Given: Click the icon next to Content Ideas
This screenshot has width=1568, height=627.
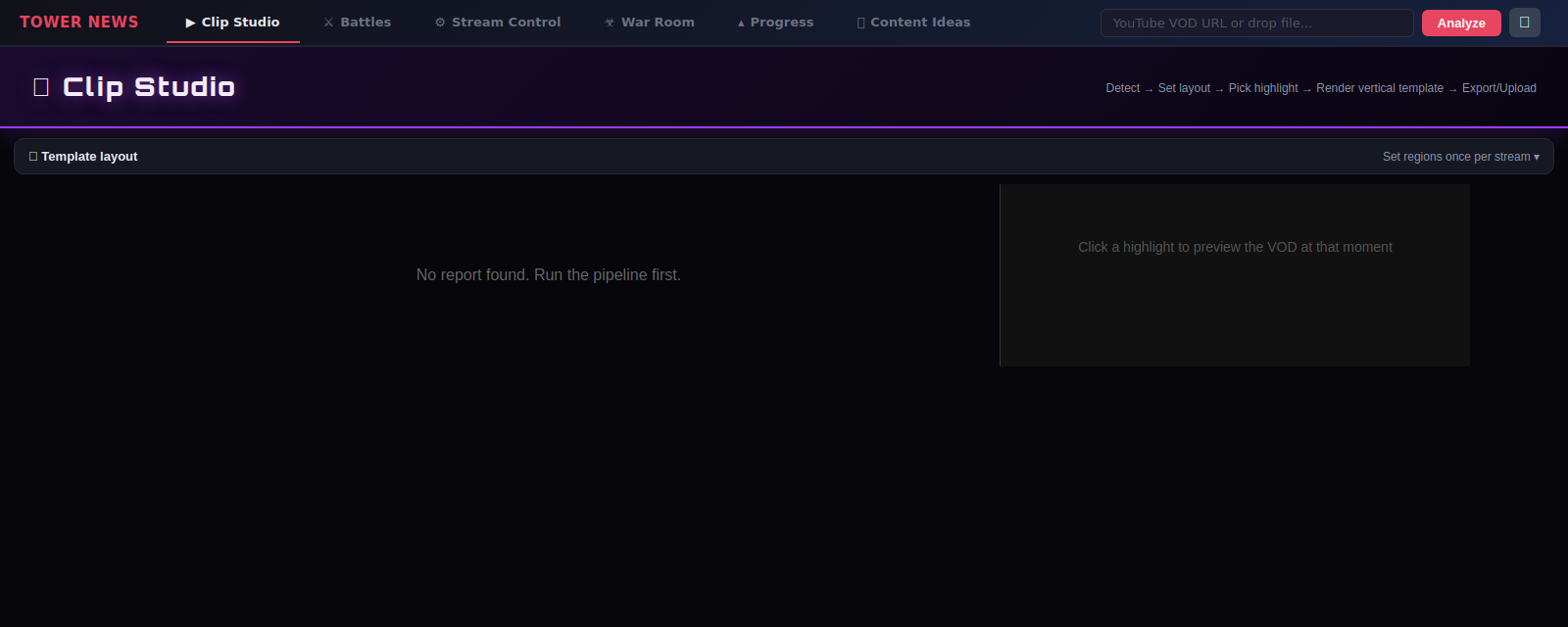Looking at the screenshot, I should [x=860, y=23].
